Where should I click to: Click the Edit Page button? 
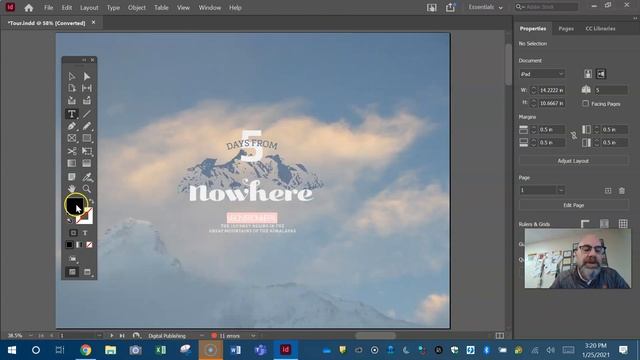coord(573,205)
